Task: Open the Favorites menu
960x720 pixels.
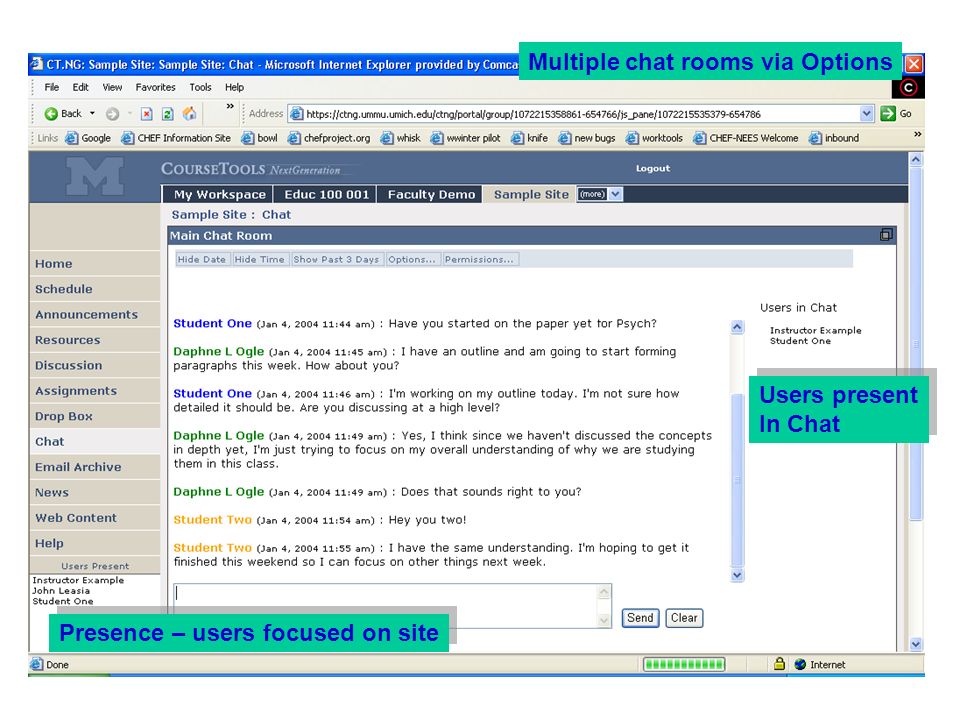Action: (x=156, y=88)
